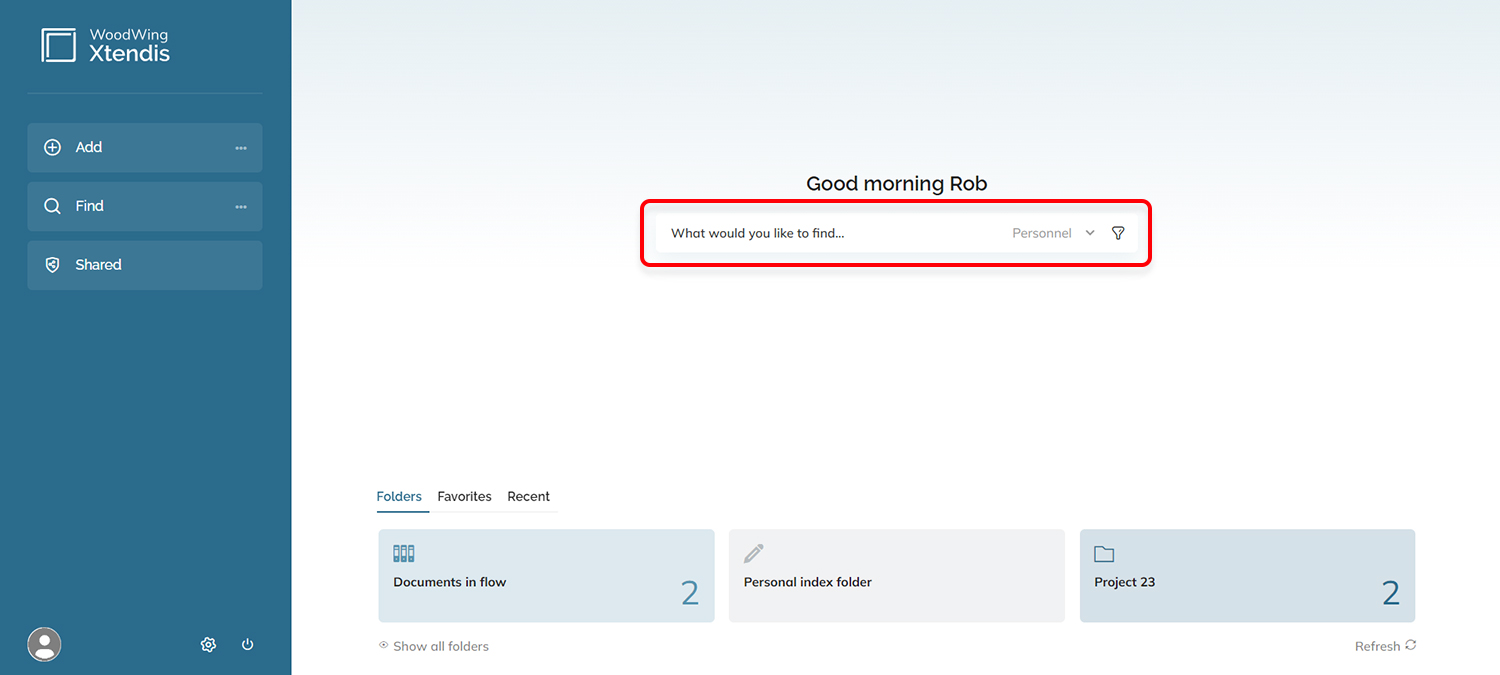Click the eye icon beside Show all folders
1500x675 pixels.
(383, 645)
